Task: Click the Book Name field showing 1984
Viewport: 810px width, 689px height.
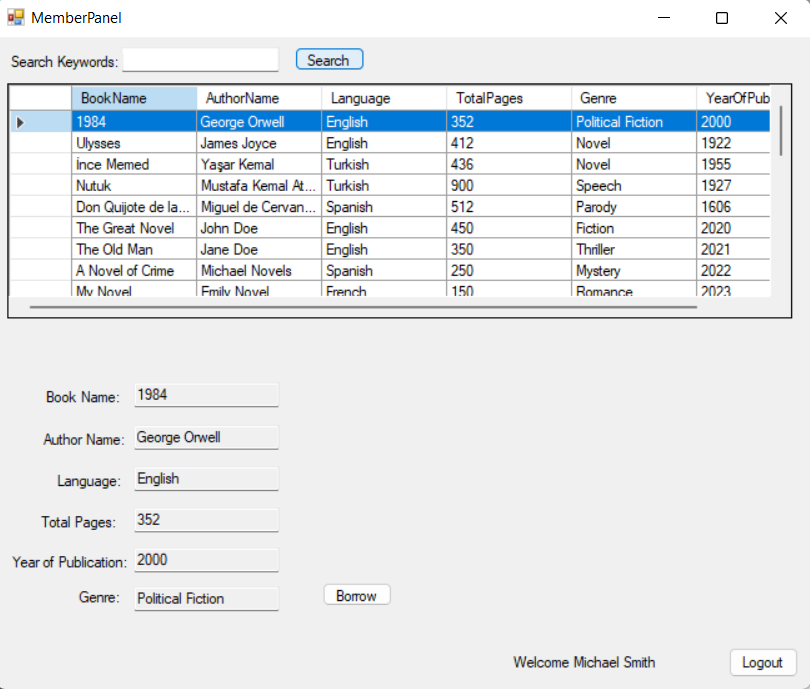Action: click(x=206, y=394)
